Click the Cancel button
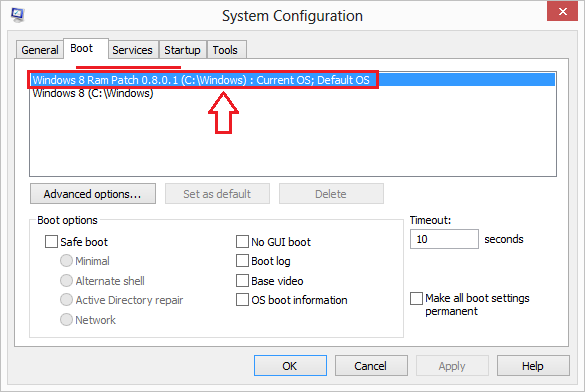The height and width of the screenshot is (392, 585). coord(371,366)
